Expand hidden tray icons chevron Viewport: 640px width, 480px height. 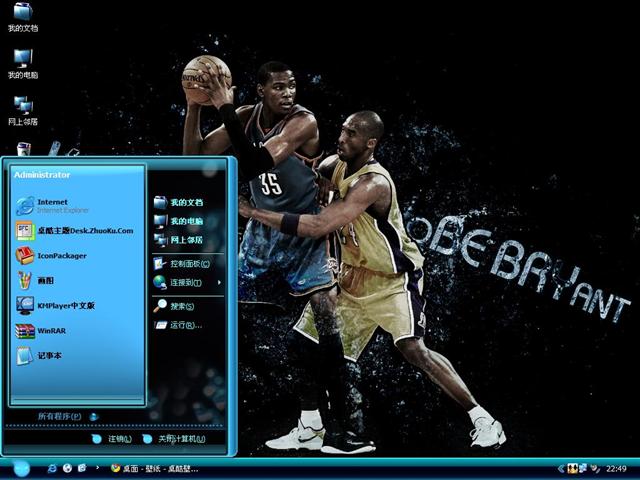(562, 469)
